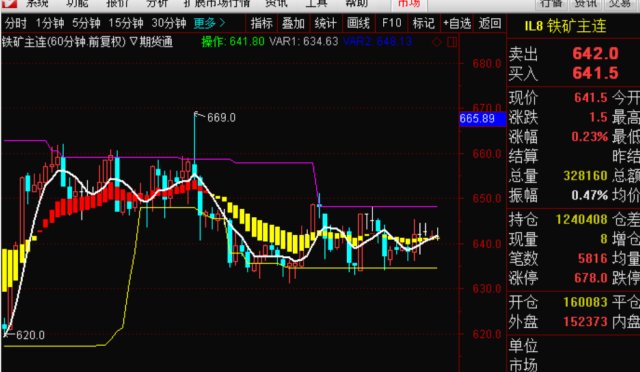Expand 更多 period options
Screen dimensions: 640x372
(x=209, y=23)
